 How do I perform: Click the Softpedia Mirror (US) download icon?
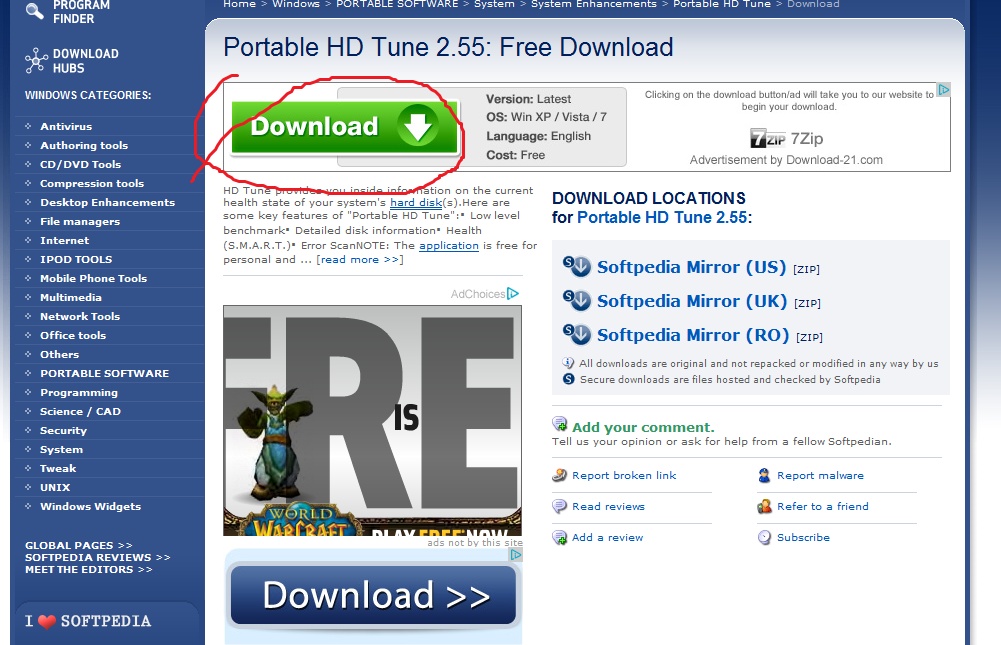click(577, 266)
